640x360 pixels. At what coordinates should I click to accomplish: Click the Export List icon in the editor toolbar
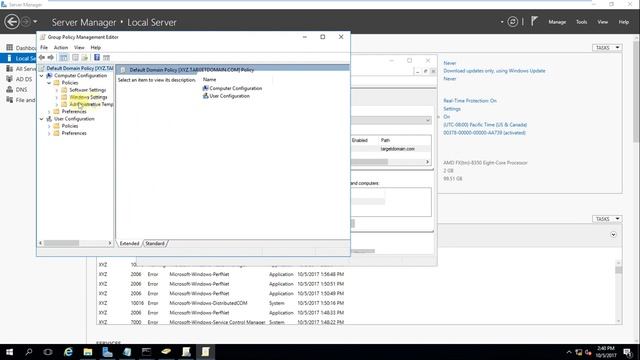pyautogui.click(x=85, y=58)
